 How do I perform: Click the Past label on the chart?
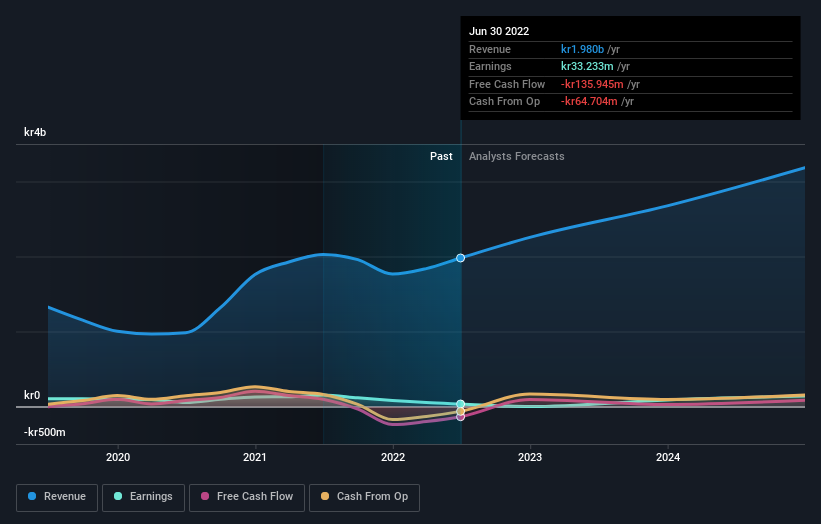click(441, 157)
